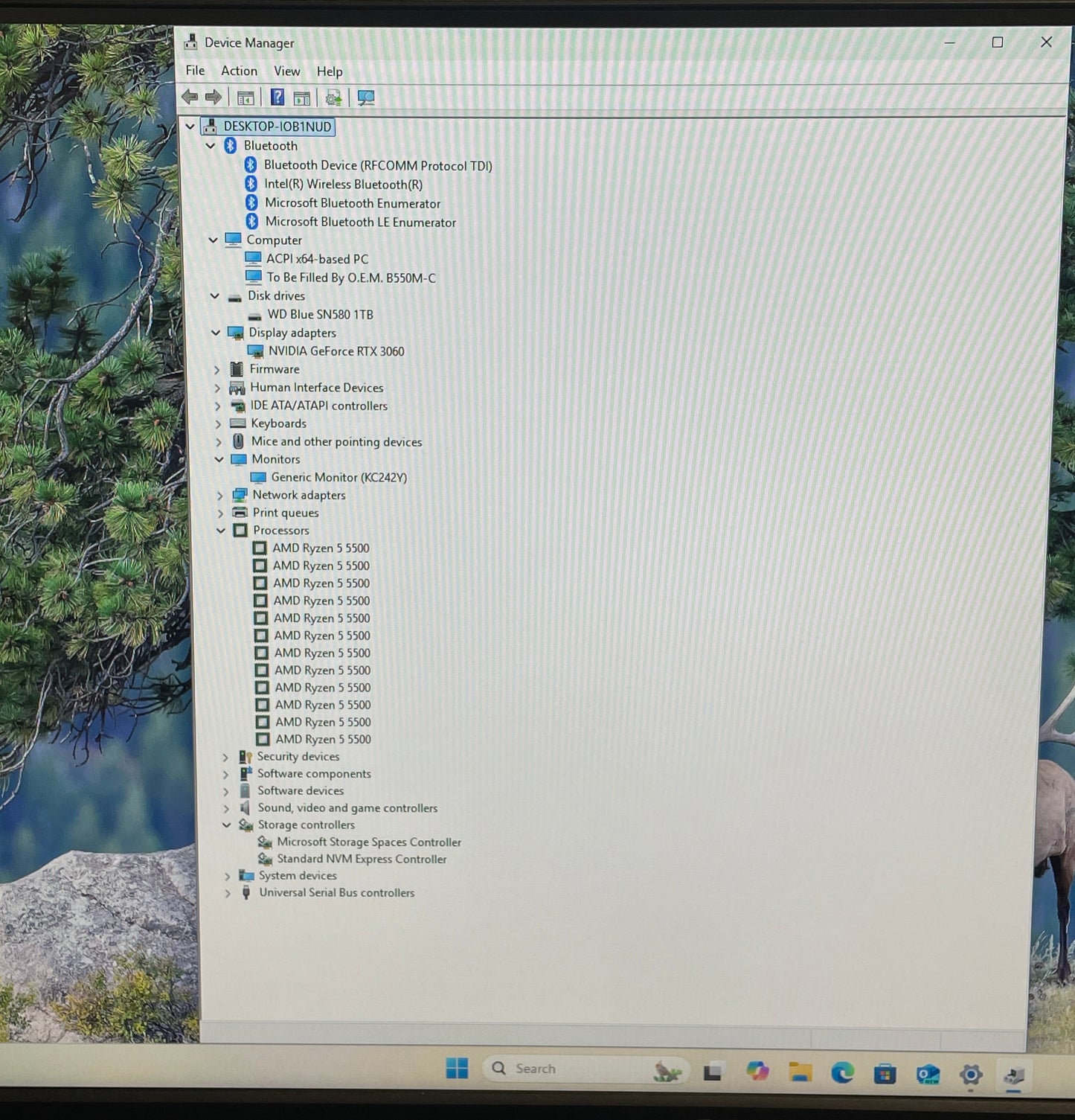Toggle the Show/Hide Console Tree toolbar icon

(246, 97)
